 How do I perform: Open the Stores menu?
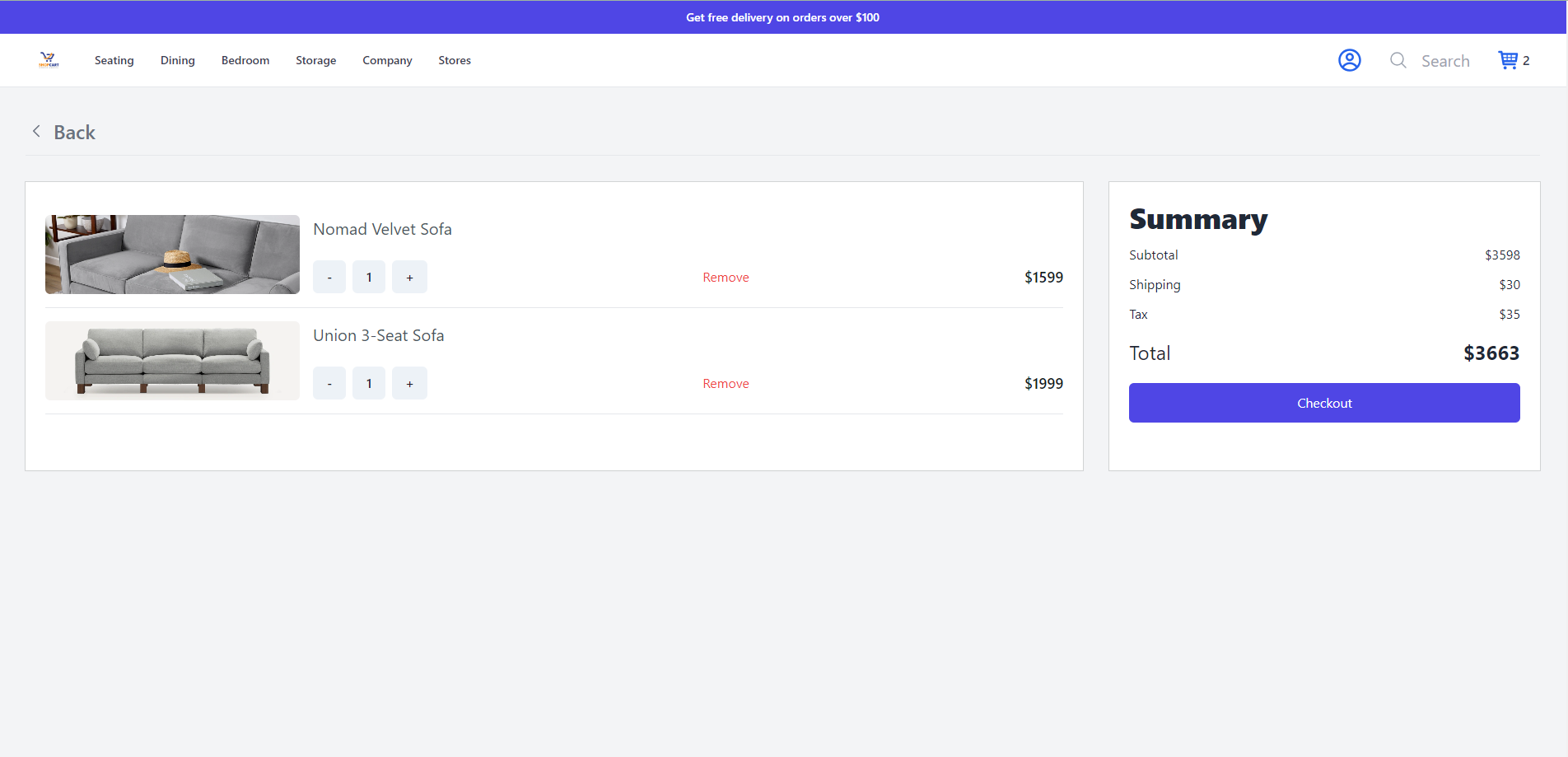pos(454,60)
